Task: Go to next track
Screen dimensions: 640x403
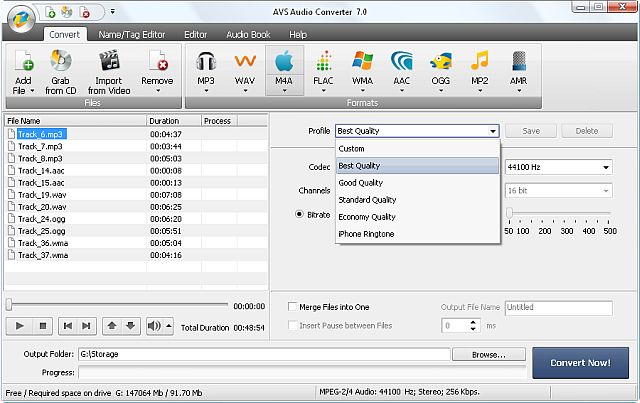Action: pyautogui.click(x=86, y=326)
